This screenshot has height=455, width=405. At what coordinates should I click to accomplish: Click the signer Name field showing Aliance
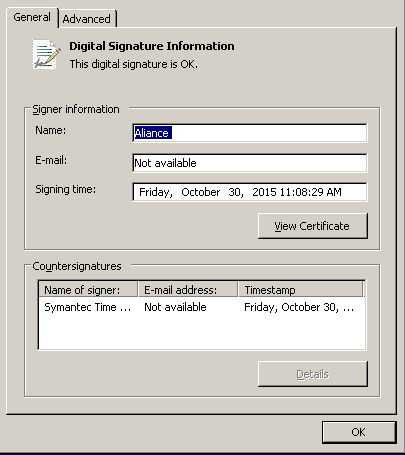tap(250, 133)
